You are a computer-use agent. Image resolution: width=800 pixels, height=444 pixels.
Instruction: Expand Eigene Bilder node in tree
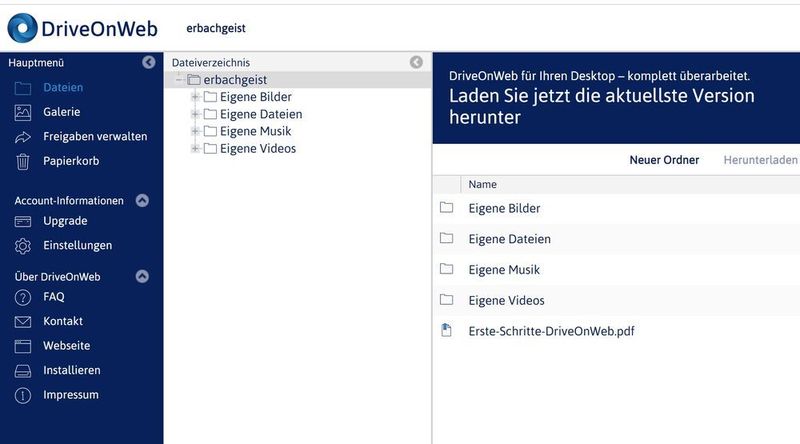(x=195, y=97)
